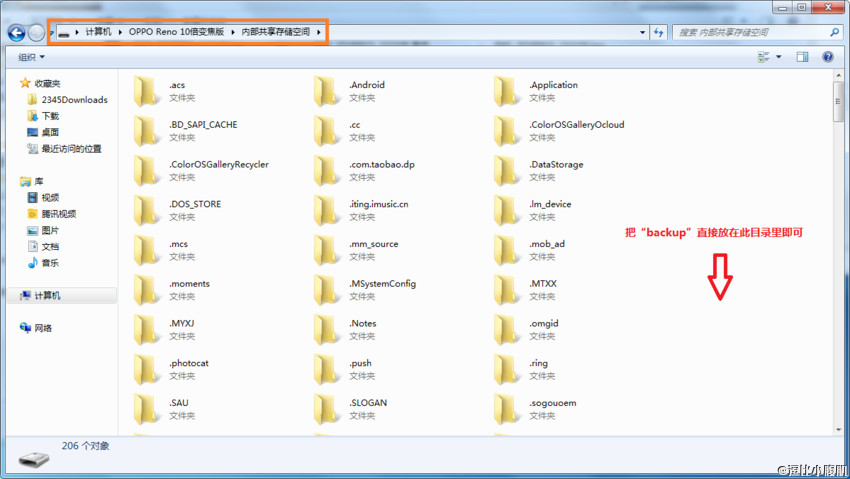Select the .ColorOSGalleryRecycler folder icon
The height and width of the screenshot is (479, 850).
coord(146,170)
